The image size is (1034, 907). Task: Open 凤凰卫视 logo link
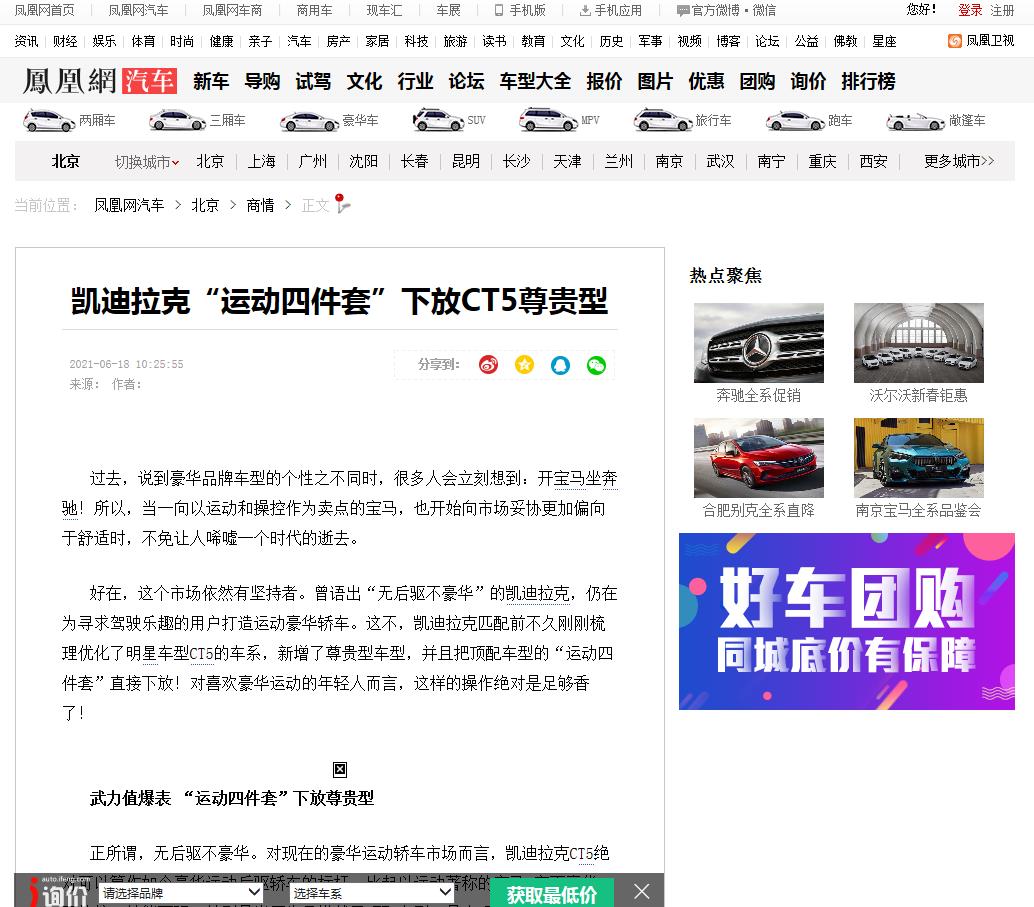[x=981, y=41]
